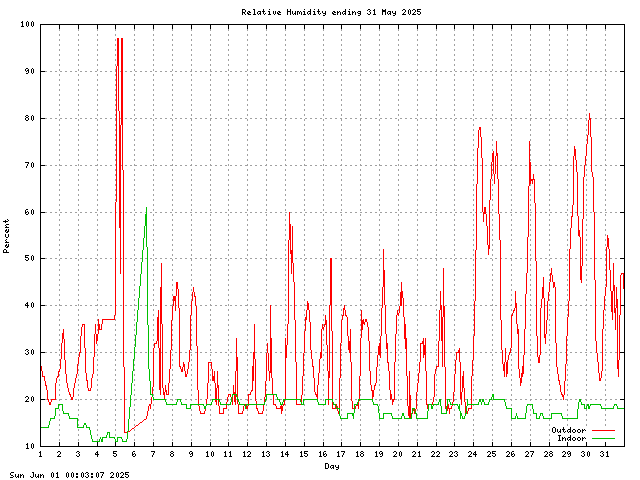Screen dimensions: 640x480
Task: Click day 19 on the x-axis
Action: (x=379, y=454)
